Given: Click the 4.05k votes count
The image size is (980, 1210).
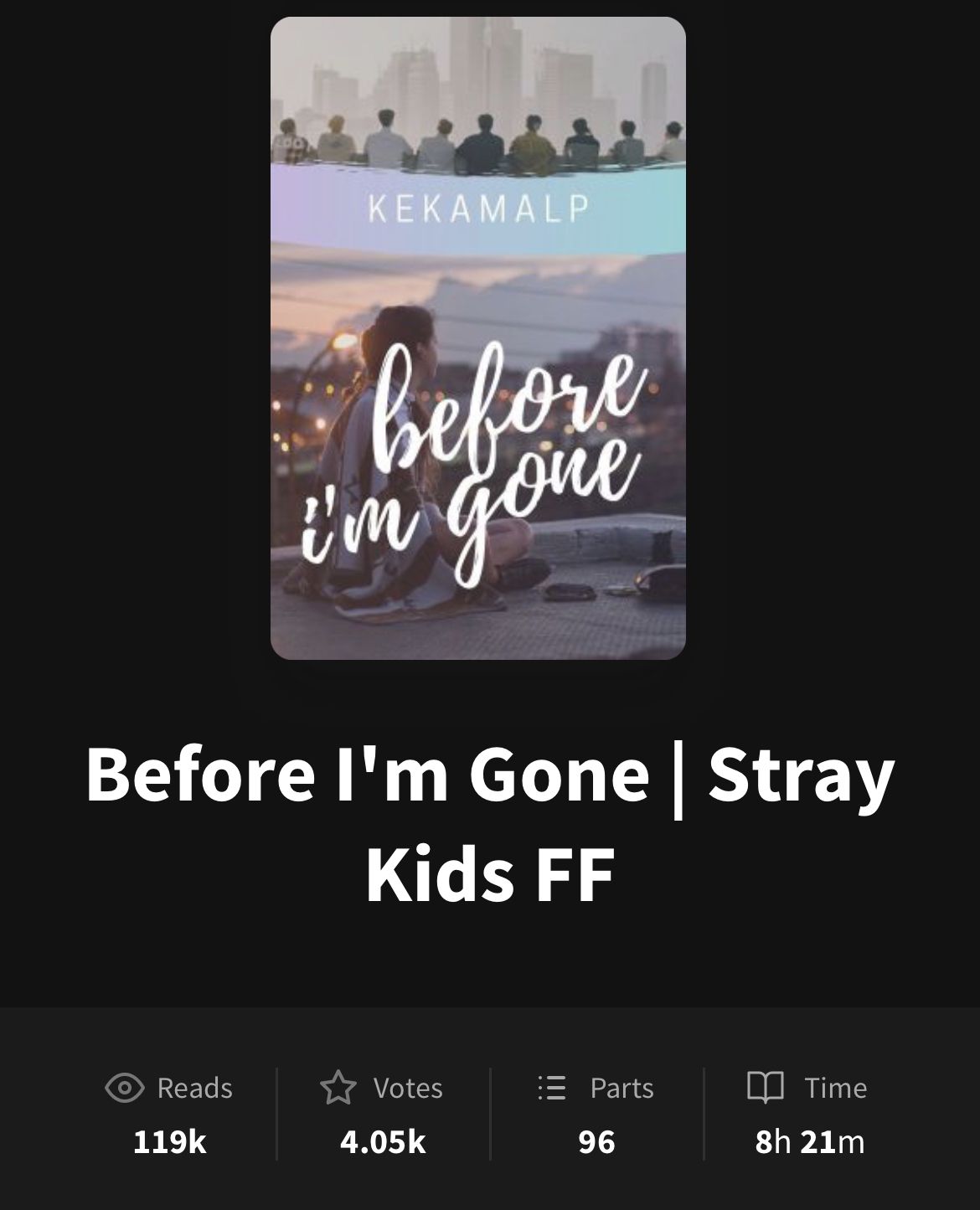Looking at the screenshot, I should tap(384, 1142).
